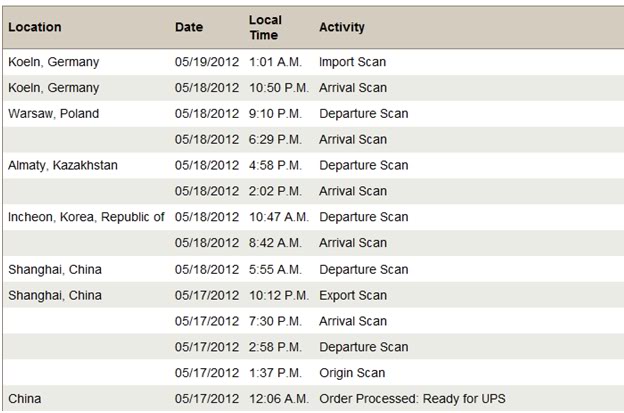Click the 8:42 A.M. time cell
This screenshot has height=413, width=624.
point(275,243)
